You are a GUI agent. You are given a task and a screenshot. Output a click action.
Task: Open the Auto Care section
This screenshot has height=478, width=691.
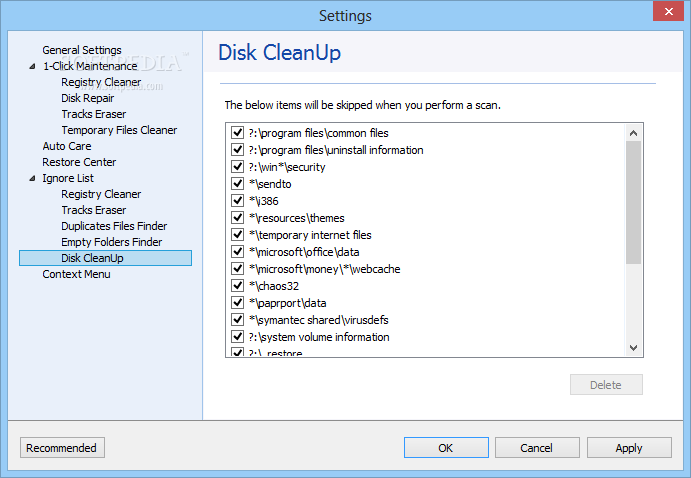[67, 146]
